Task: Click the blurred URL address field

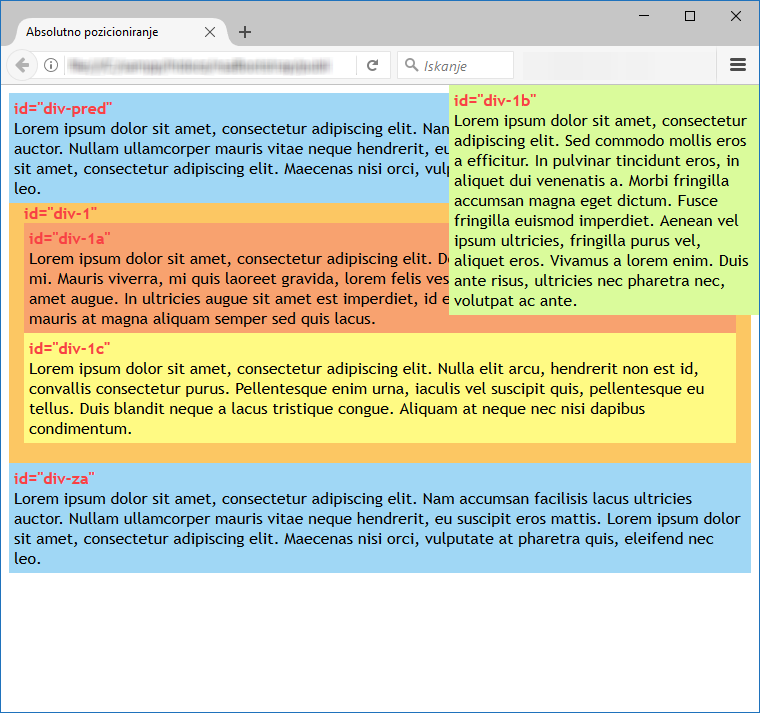Action: click(200, 65)
